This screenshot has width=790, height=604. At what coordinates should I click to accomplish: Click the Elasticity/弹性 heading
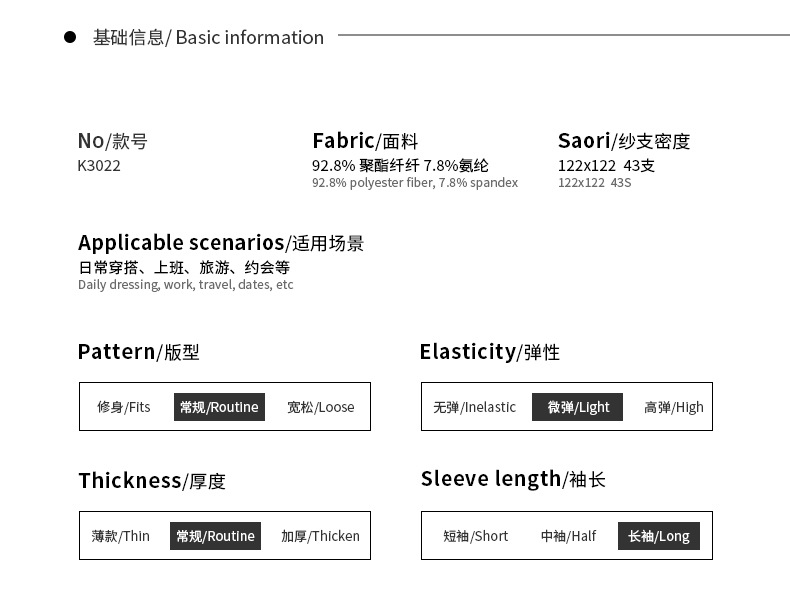point(490,352)
